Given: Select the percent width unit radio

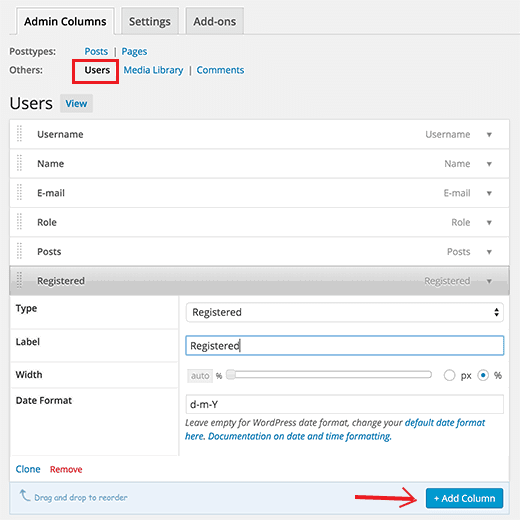Looking at the screenshot, I should point(483,375).
